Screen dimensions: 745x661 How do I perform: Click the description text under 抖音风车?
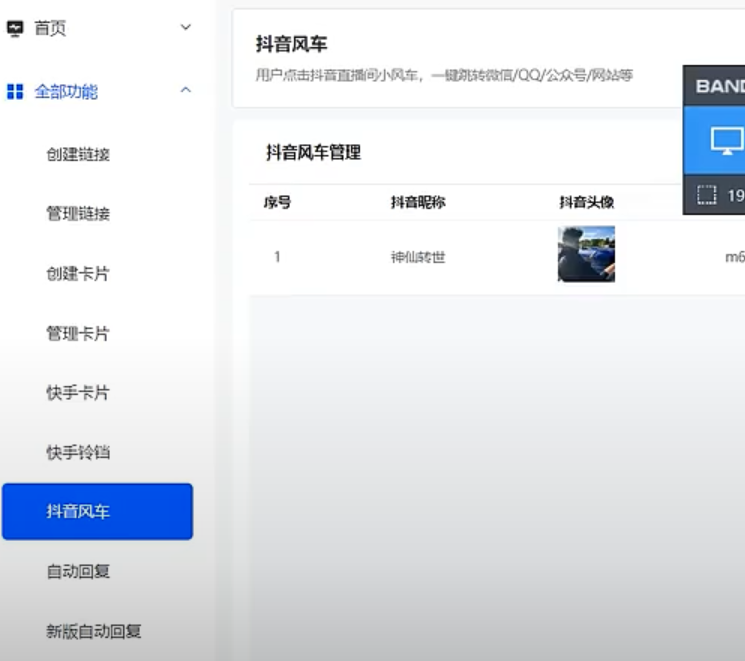point(444,75)
